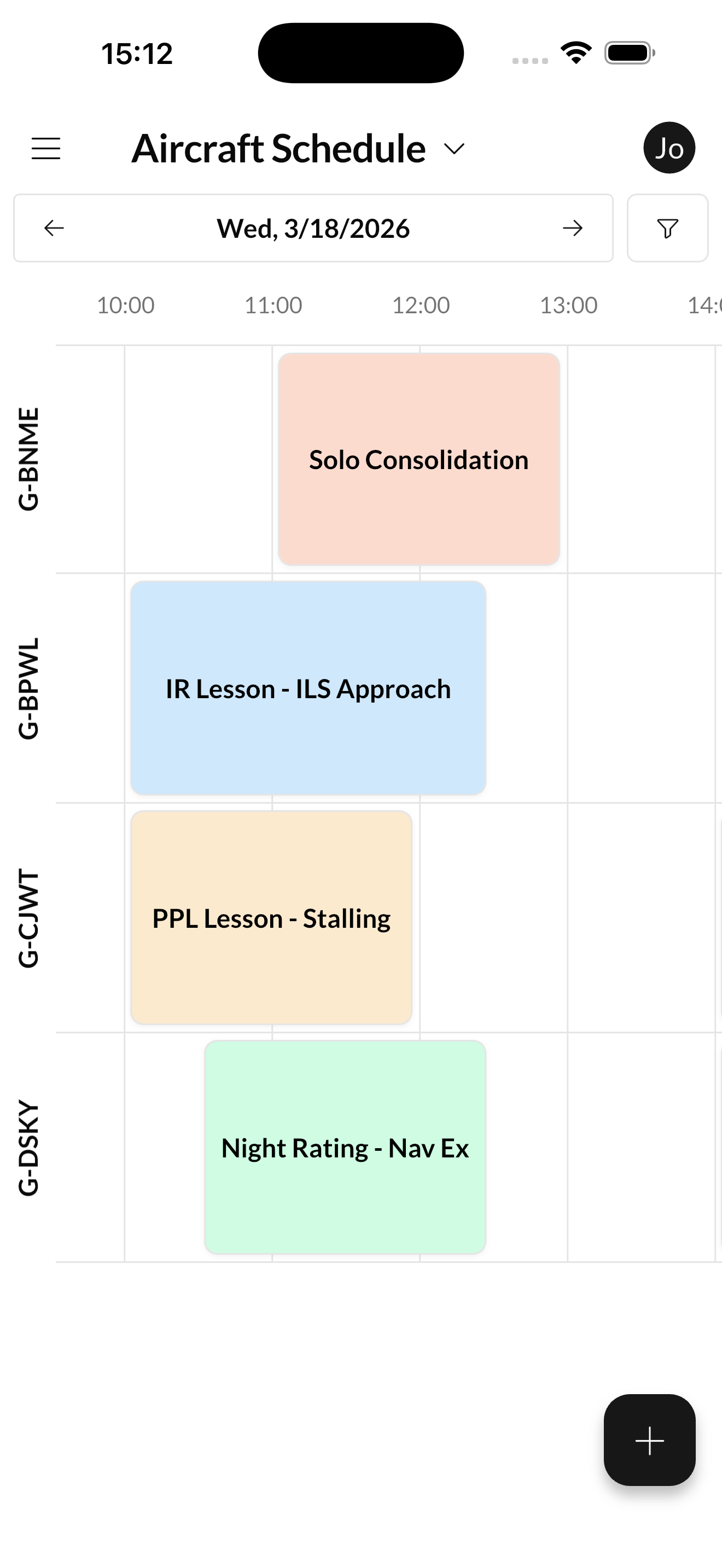Select aircraft row G-BPWL
The height and width of the screenshot is (1568, 722).
tap(28, 688)
